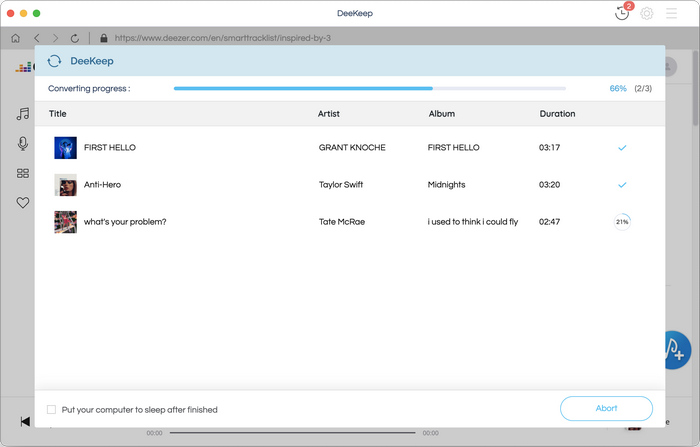Click artist name Tate McRae
The image size is (700, 447).
(342, 221)
